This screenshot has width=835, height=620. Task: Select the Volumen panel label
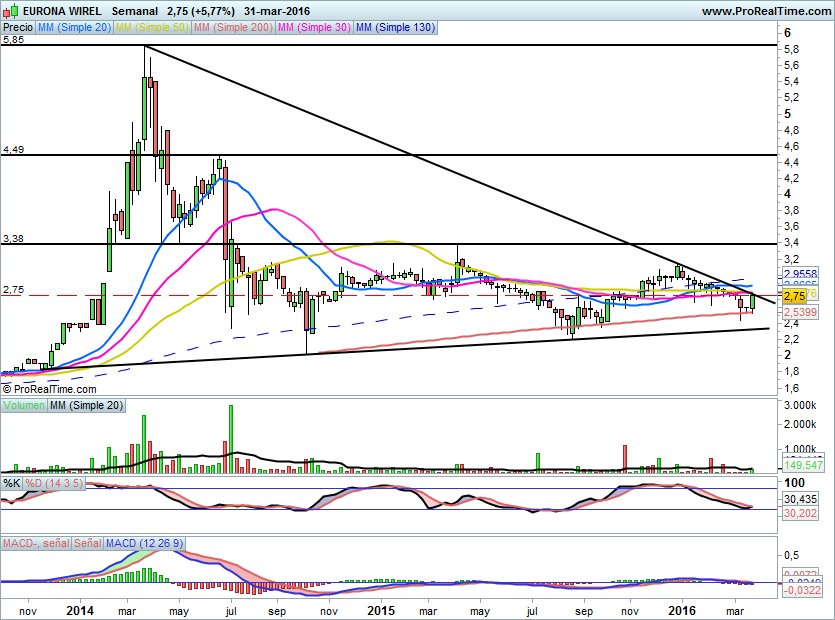(24, 405)
